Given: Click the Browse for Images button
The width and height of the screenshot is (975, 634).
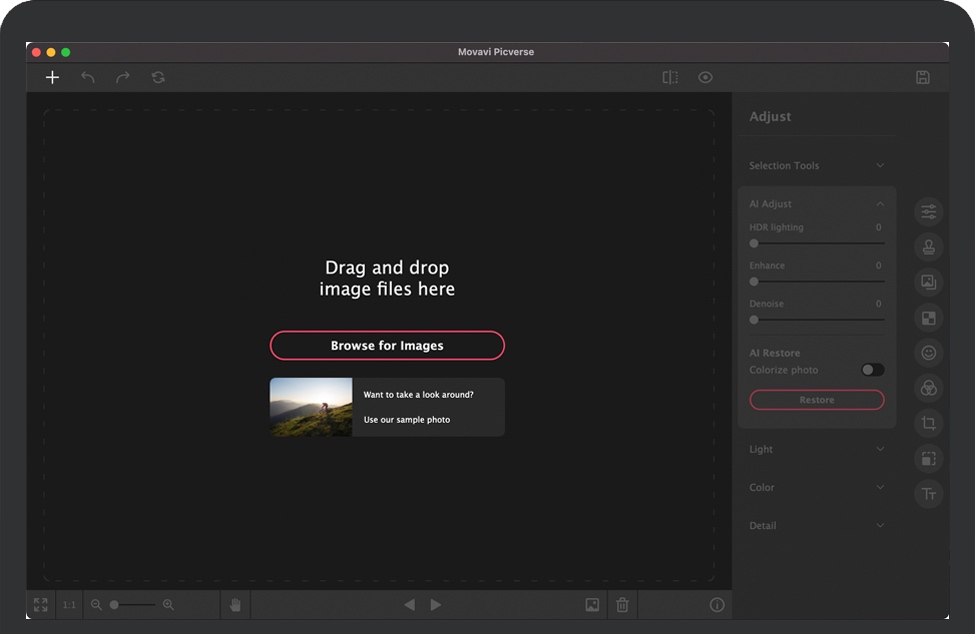Looking at the screenshot, I should pyautogui.click(x=387, y=346).
